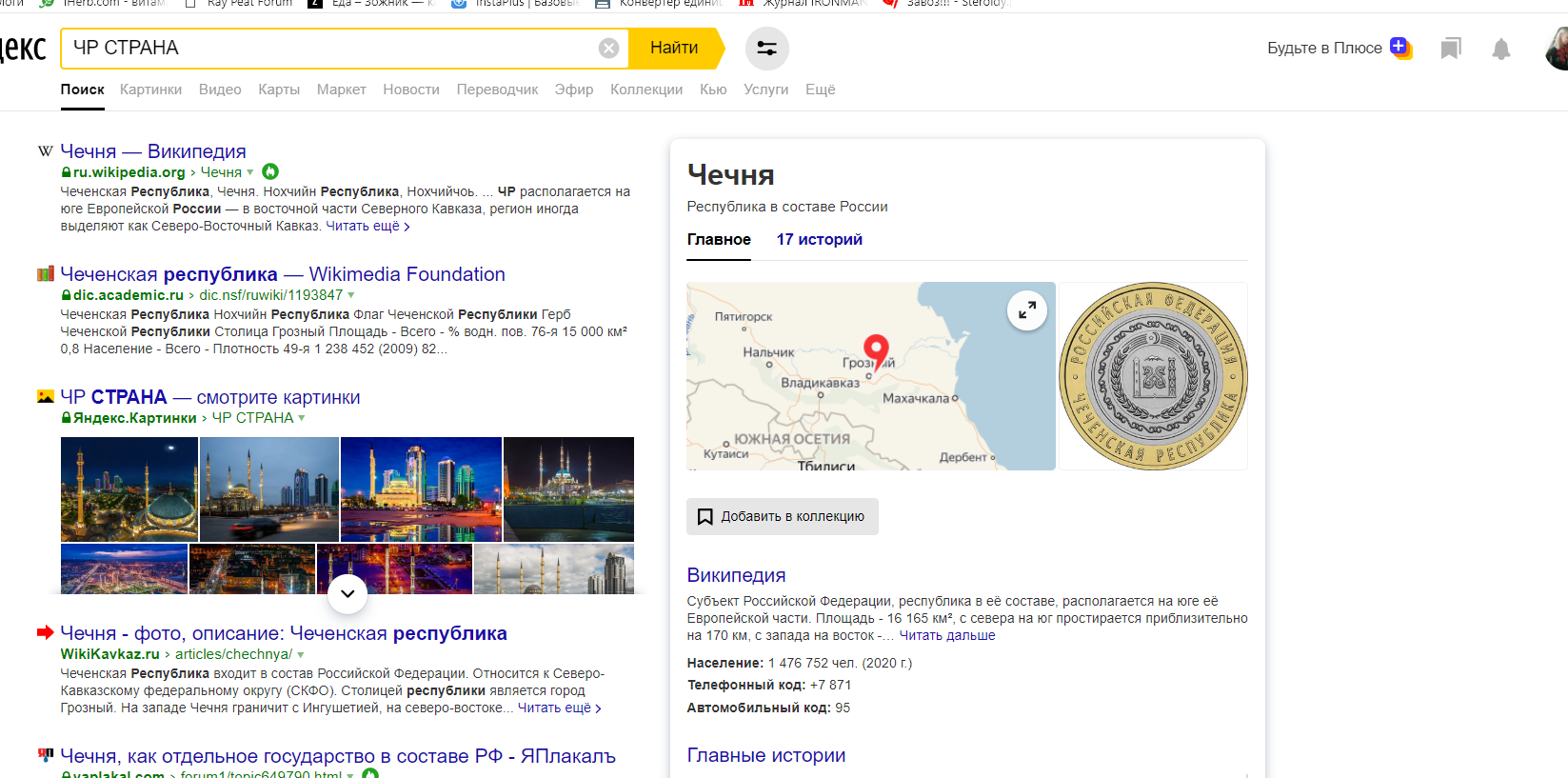Clear the search query with the X icon
This screenshot has width=1568, height=778.
point(608,49)
